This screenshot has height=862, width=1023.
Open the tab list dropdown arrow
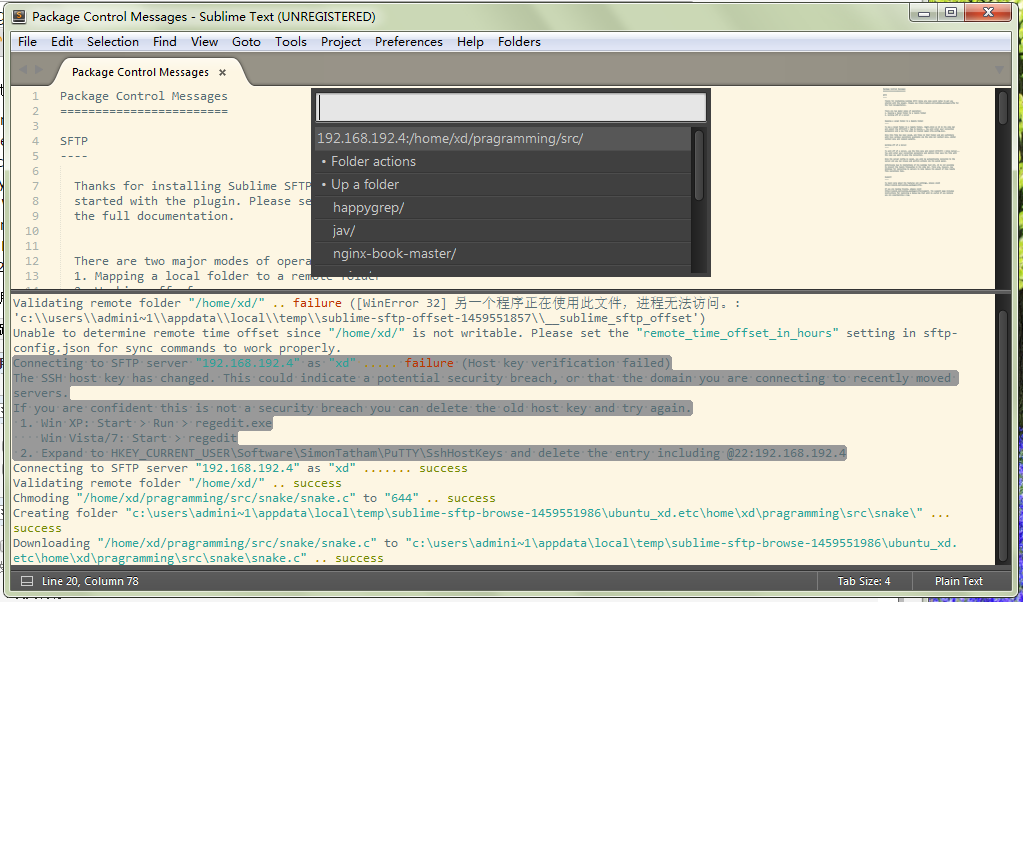click(x=999, y=70)
